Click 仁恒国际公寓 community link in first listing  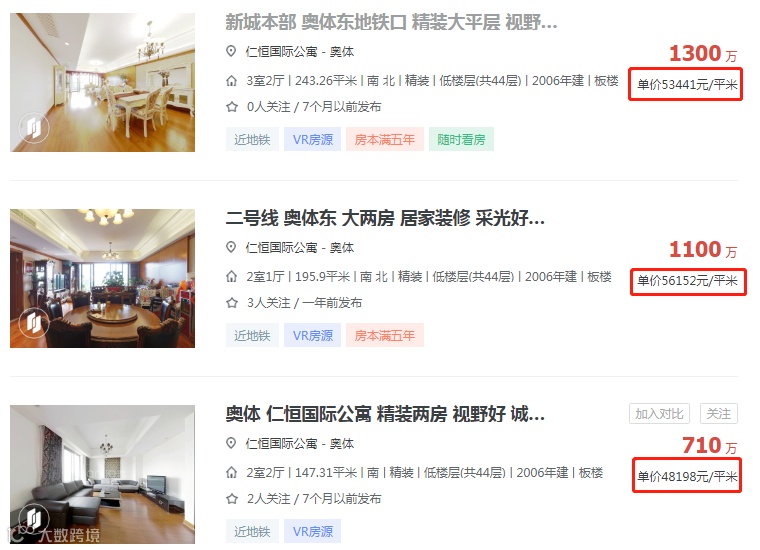pos(281,51)
